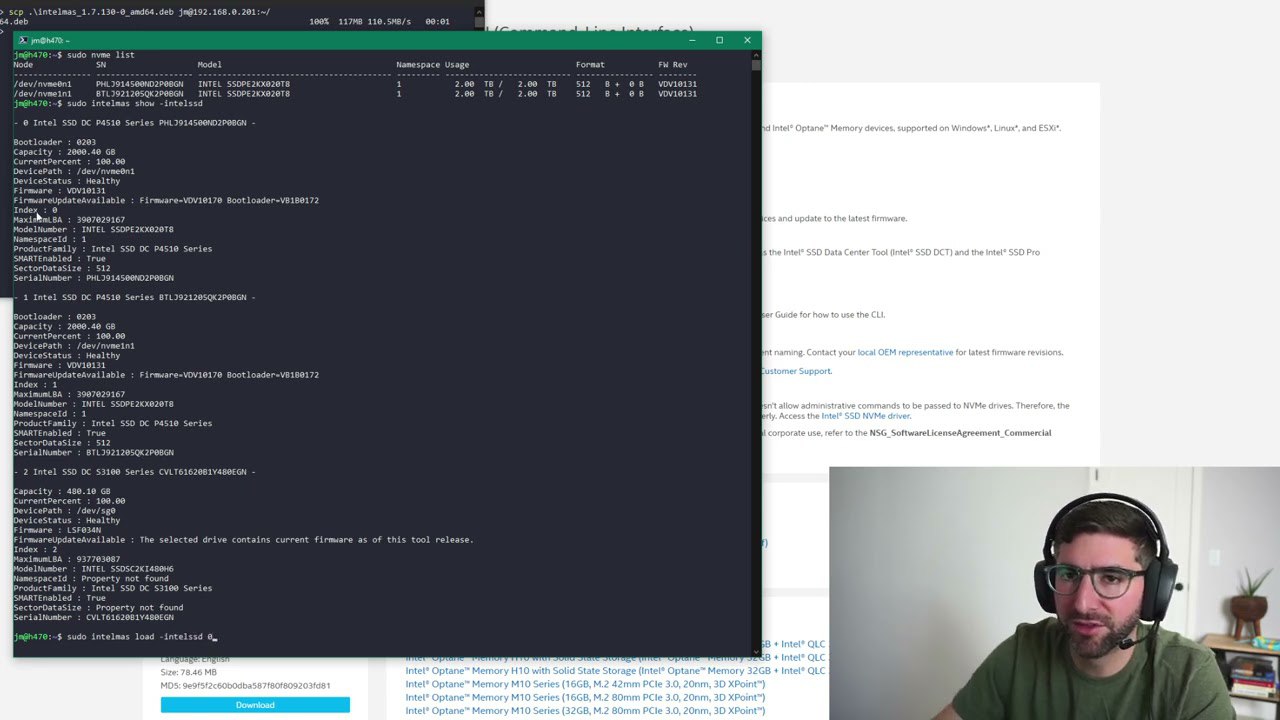1280x720 pixels.
Task: Click NSG_SoftwareLicenseAgreement_Commercial bold text
Action: 960,433
